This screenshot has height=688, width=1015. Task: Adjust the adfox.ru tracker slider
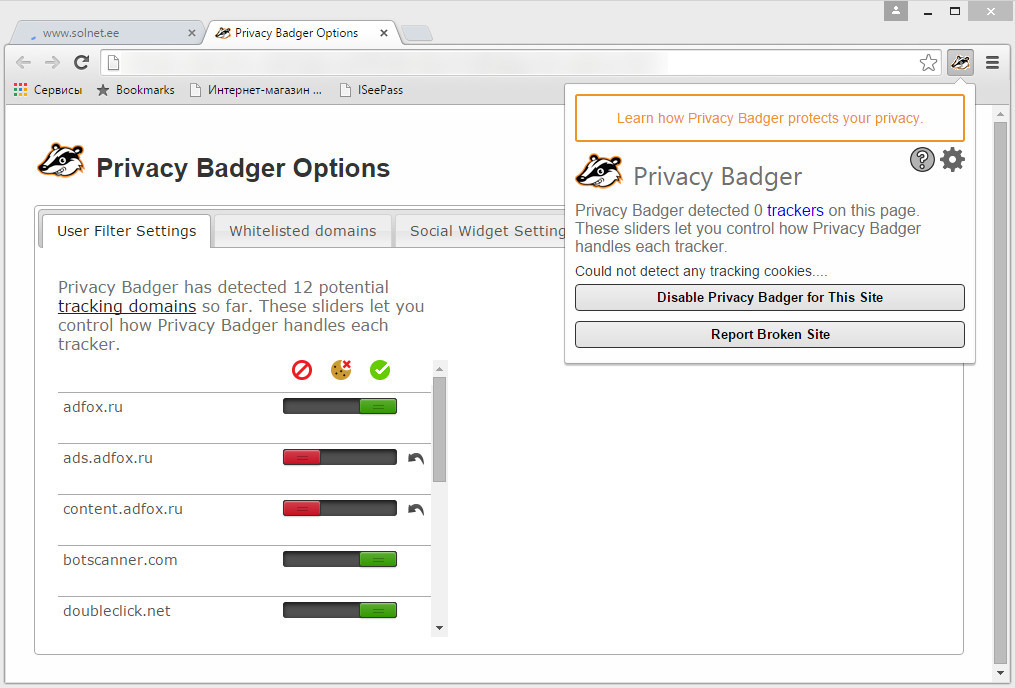(x=340, y=406)
